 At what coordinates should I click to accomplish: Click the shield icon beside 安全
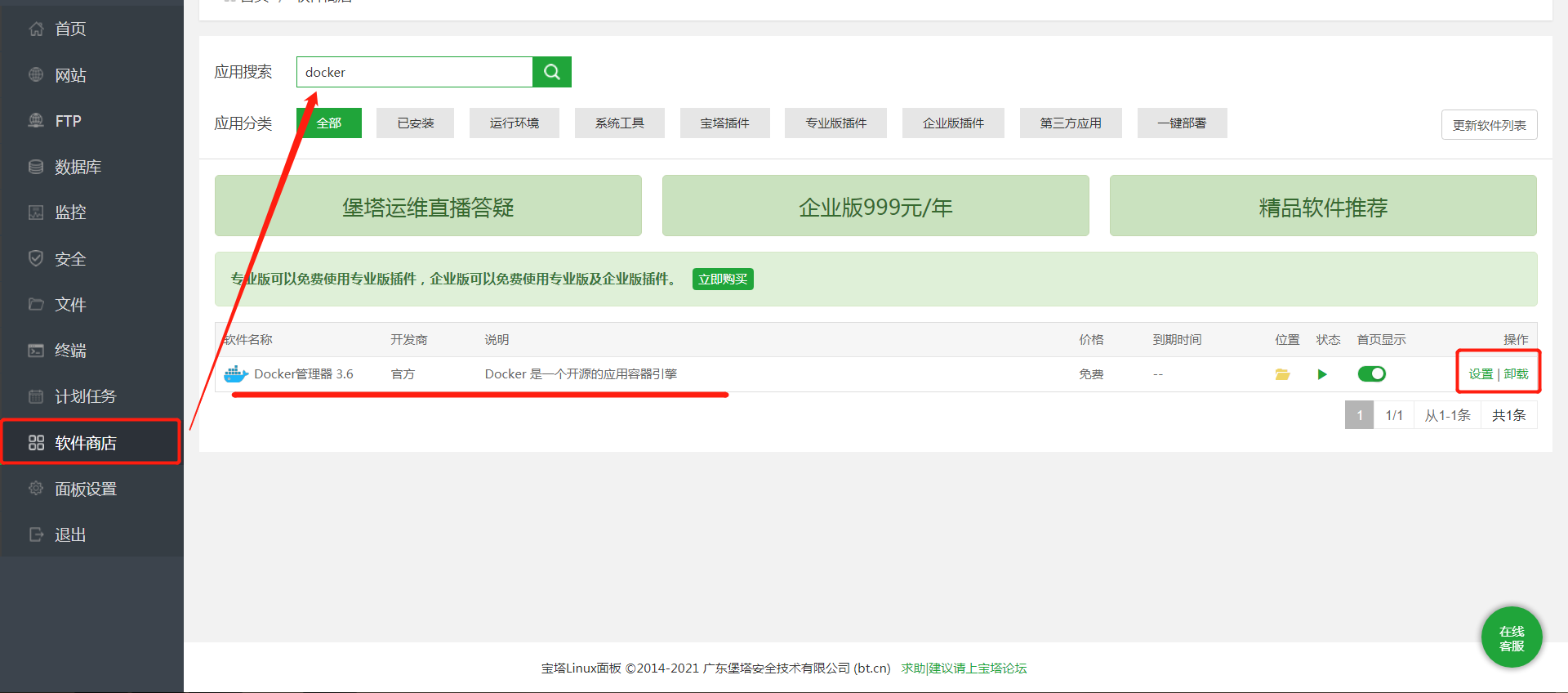pos(36,258)
